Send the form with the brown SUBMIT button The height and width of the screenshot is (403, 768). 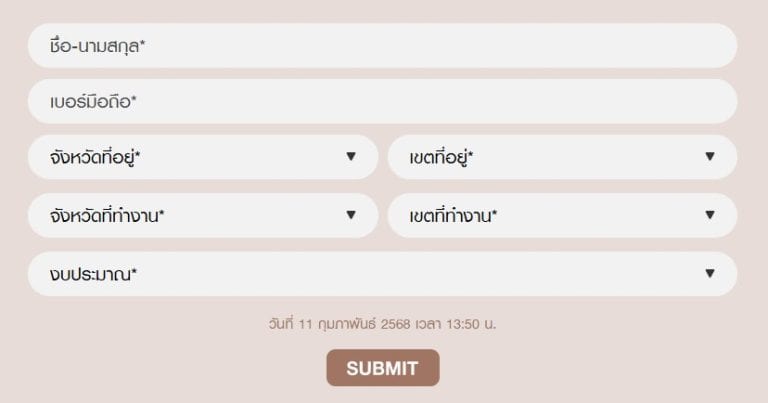click(383, 368)
